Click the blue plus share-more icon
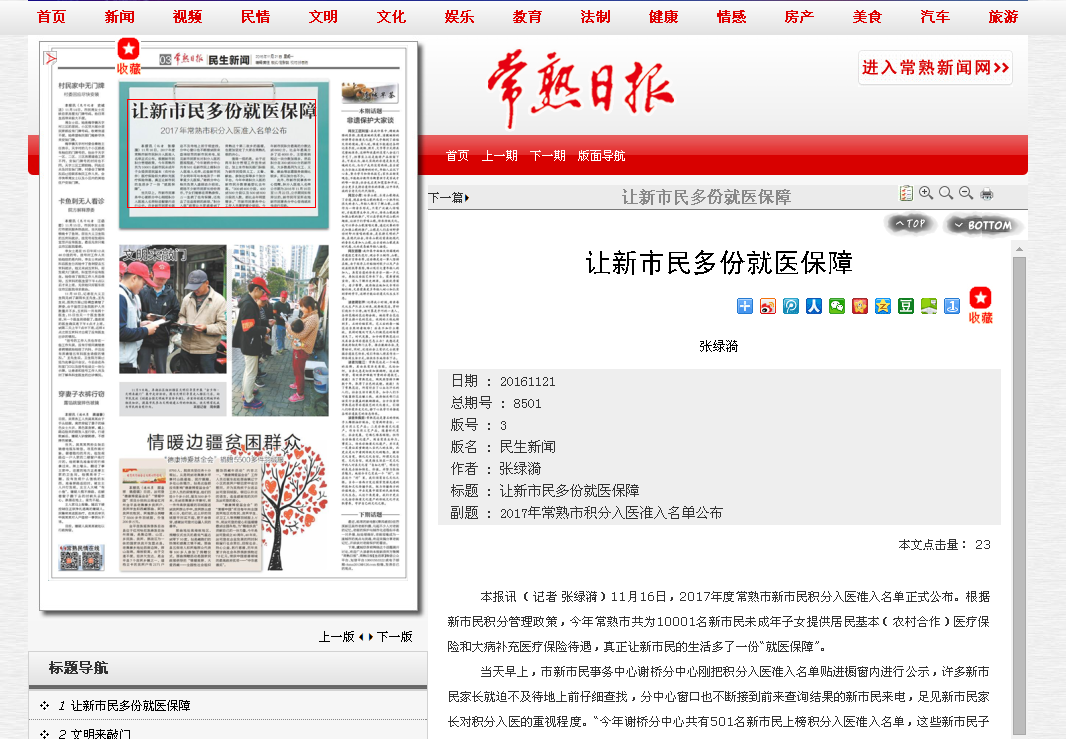The height and width of the screenshot is (739, 1066). point(745,306)
